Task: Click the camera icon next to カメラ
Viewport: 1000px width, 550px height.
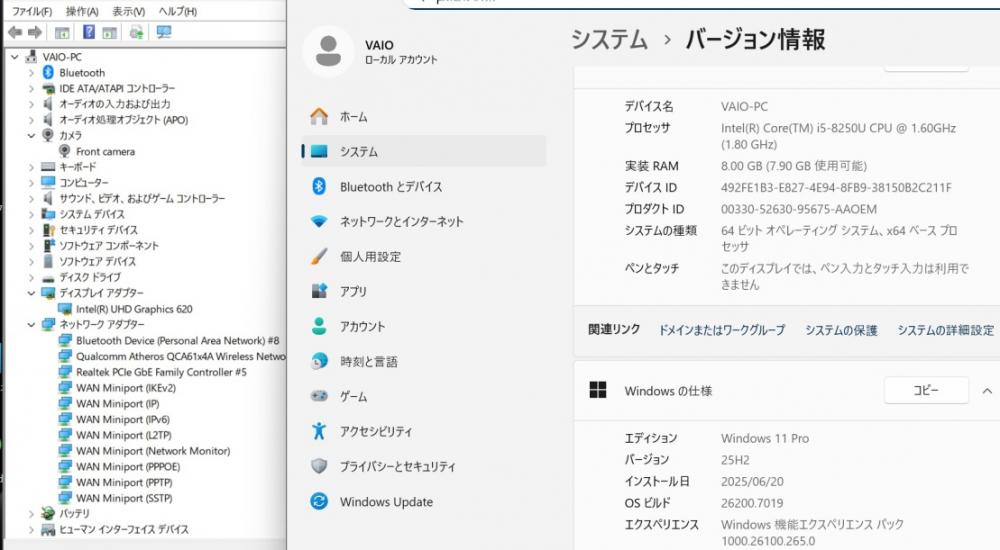Action: click(48, 135)
